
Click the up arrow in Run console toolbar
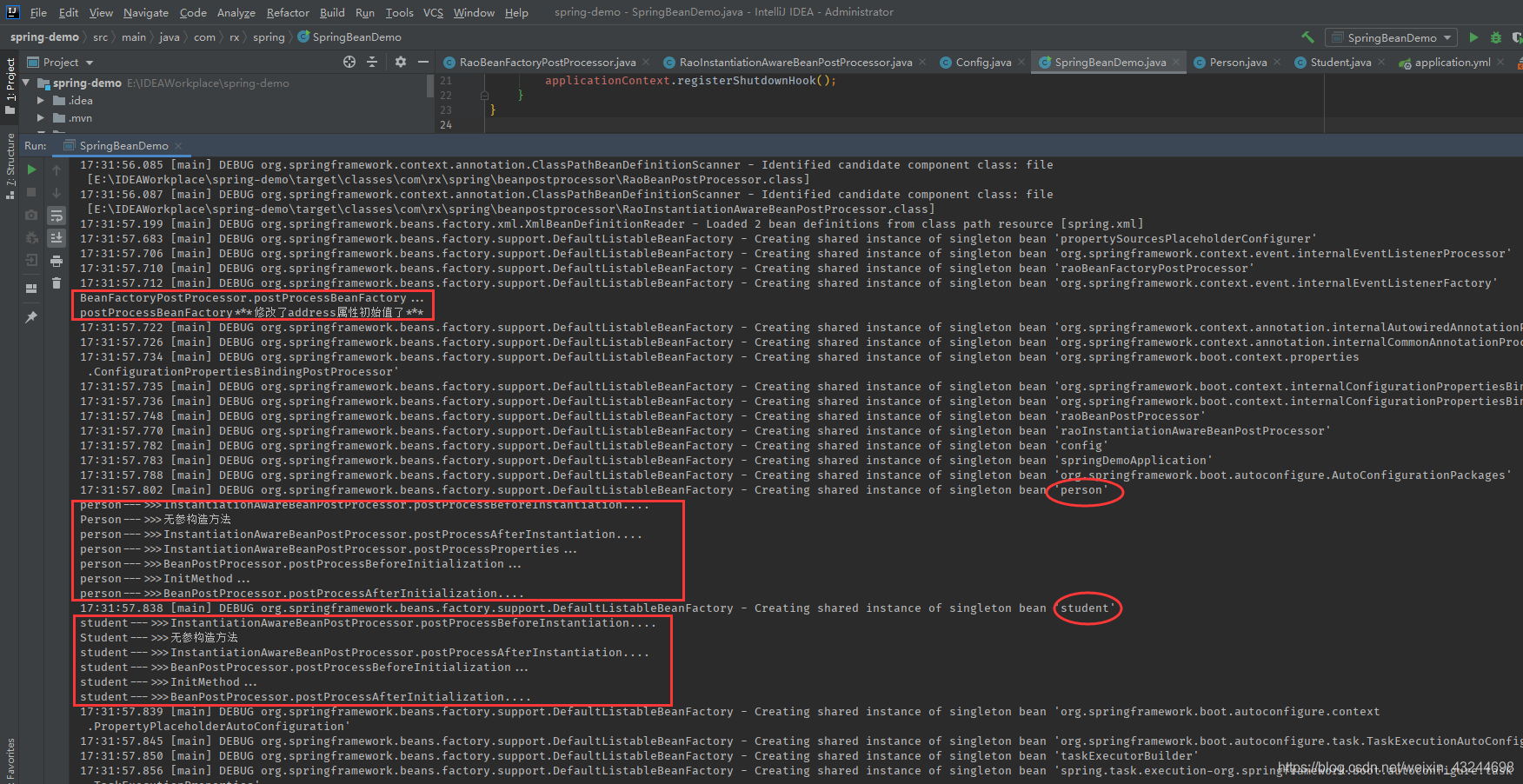(x=57, y=169)
